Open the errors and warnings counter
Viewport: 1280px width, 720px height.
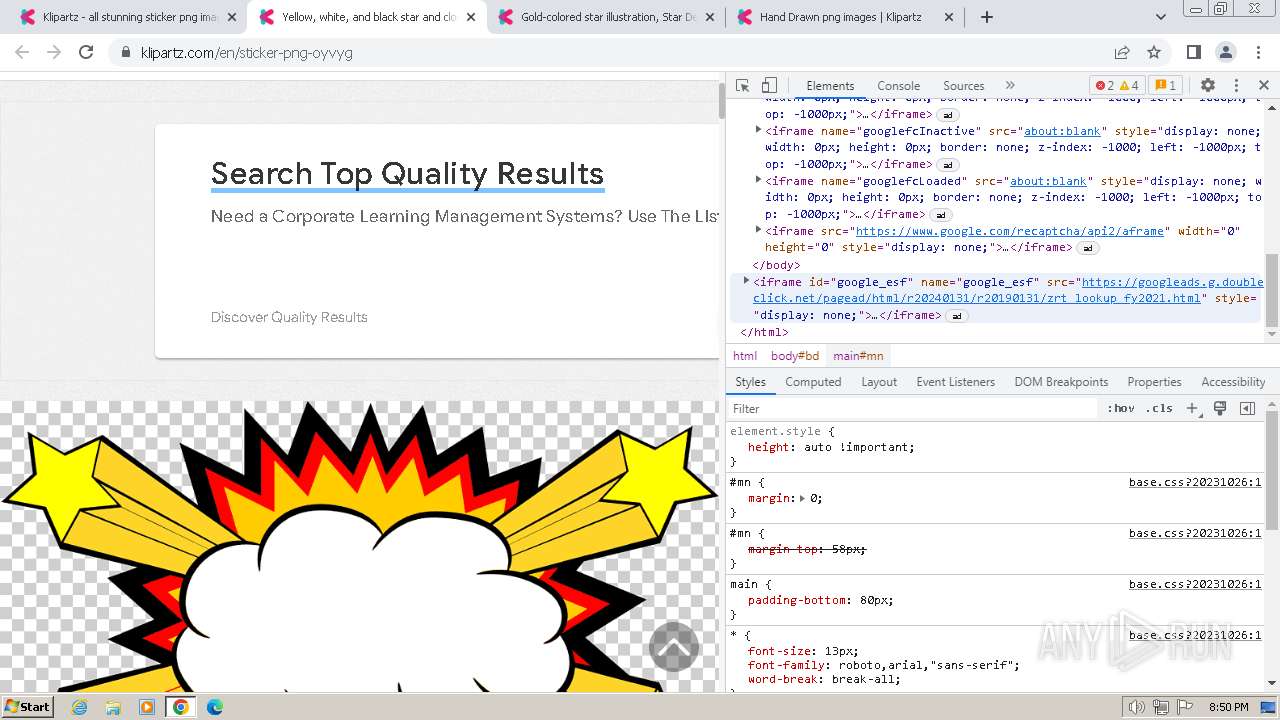(x=1116, y=85)
